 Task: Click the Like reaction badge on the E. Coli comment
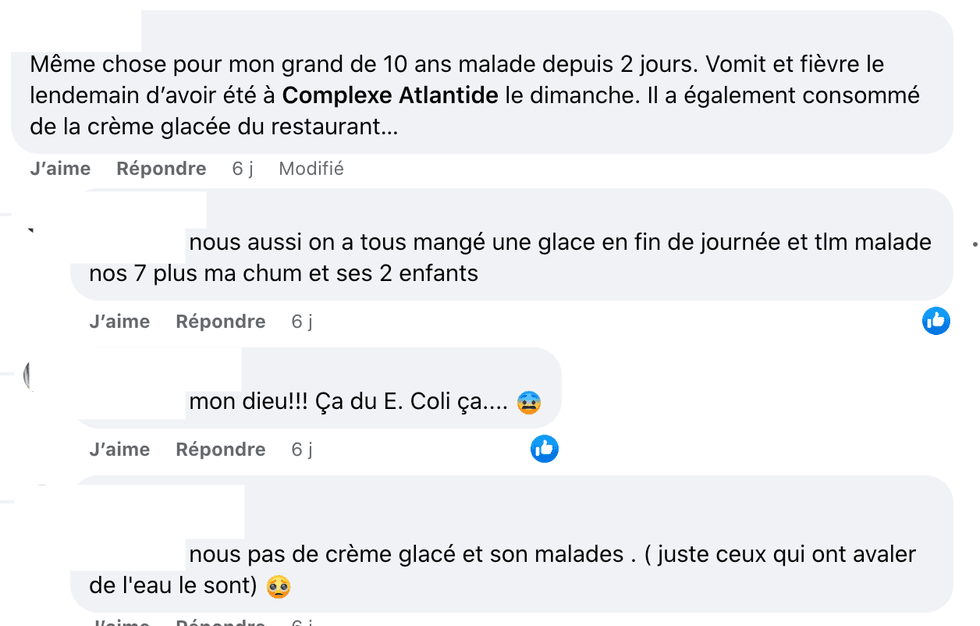pyautogui.click(x=544, y=448)
